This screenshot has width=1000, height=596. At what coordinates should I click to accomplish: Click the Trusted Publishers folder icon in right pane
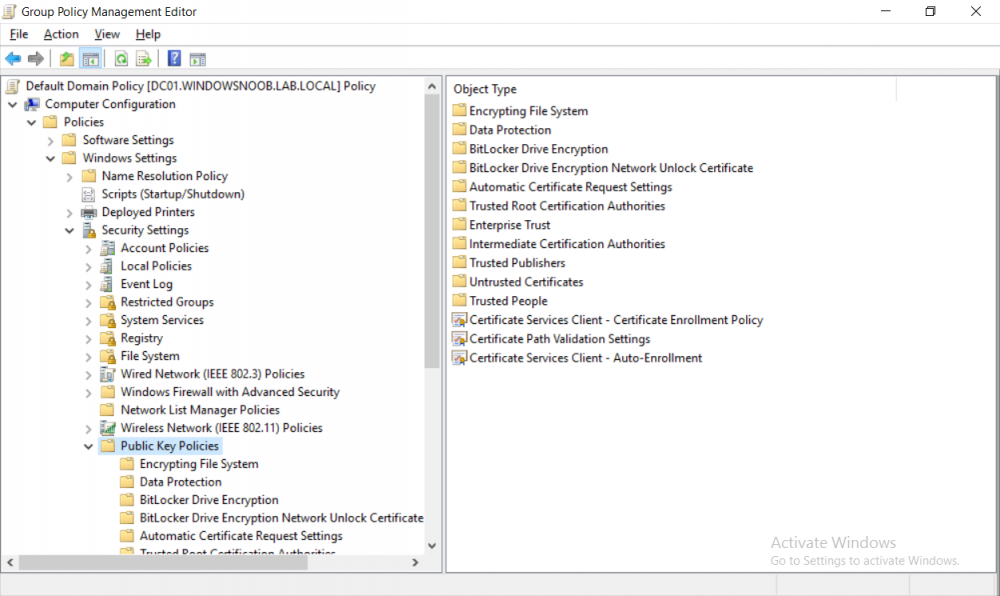pyautogui.click(x=459, y=263)
